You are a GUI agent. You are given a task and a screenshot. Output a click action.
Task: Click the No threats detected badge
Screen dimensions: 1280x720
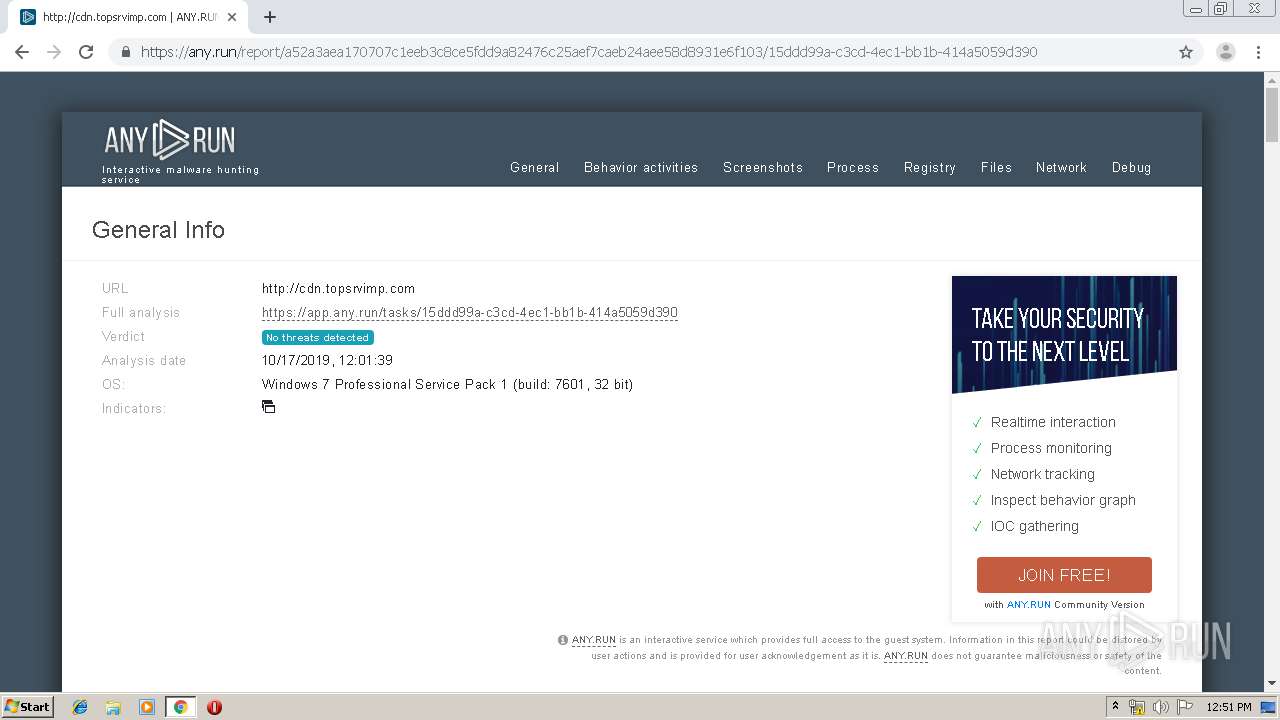[318, 338]
